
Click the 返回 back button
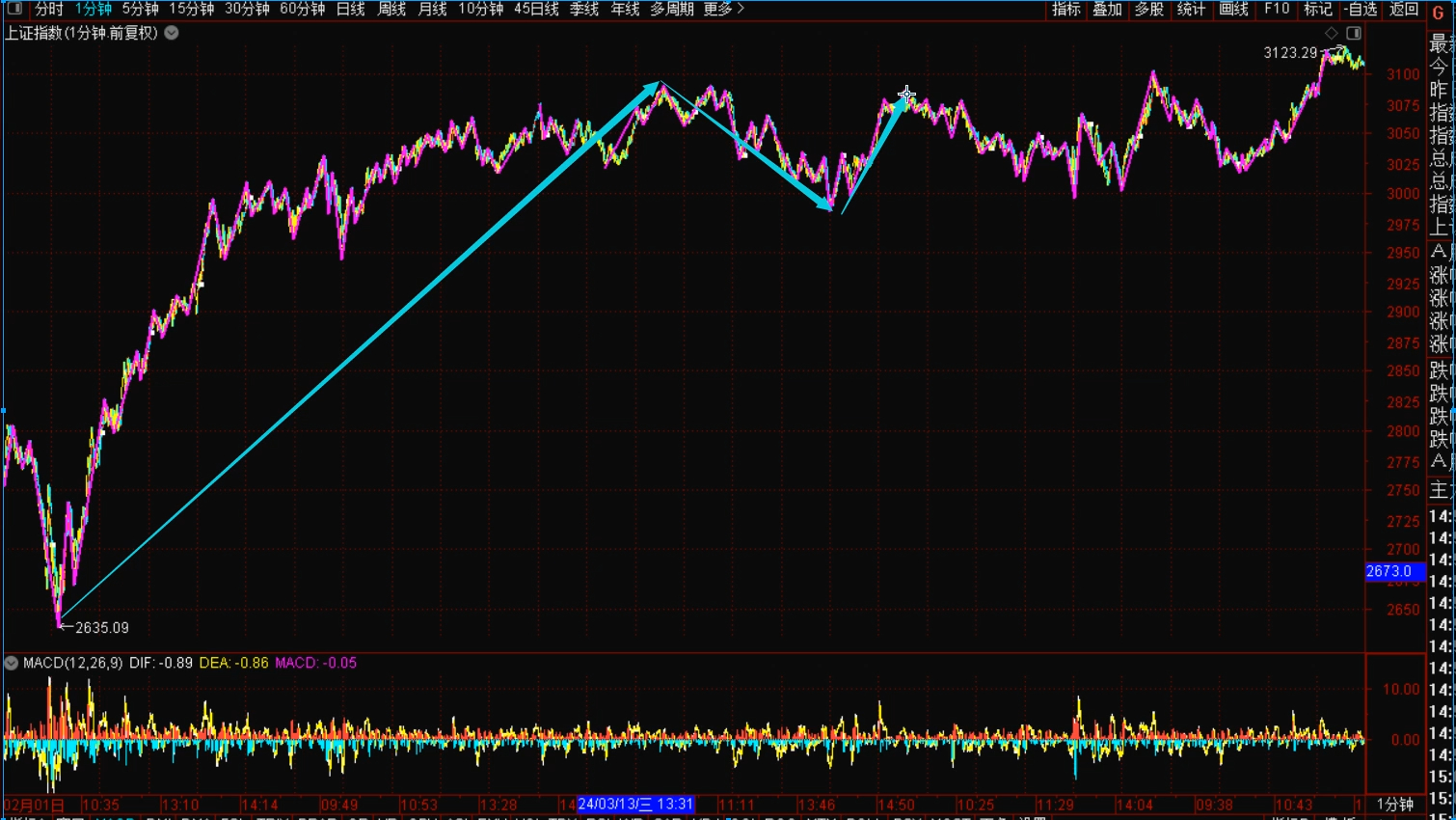1404,9
